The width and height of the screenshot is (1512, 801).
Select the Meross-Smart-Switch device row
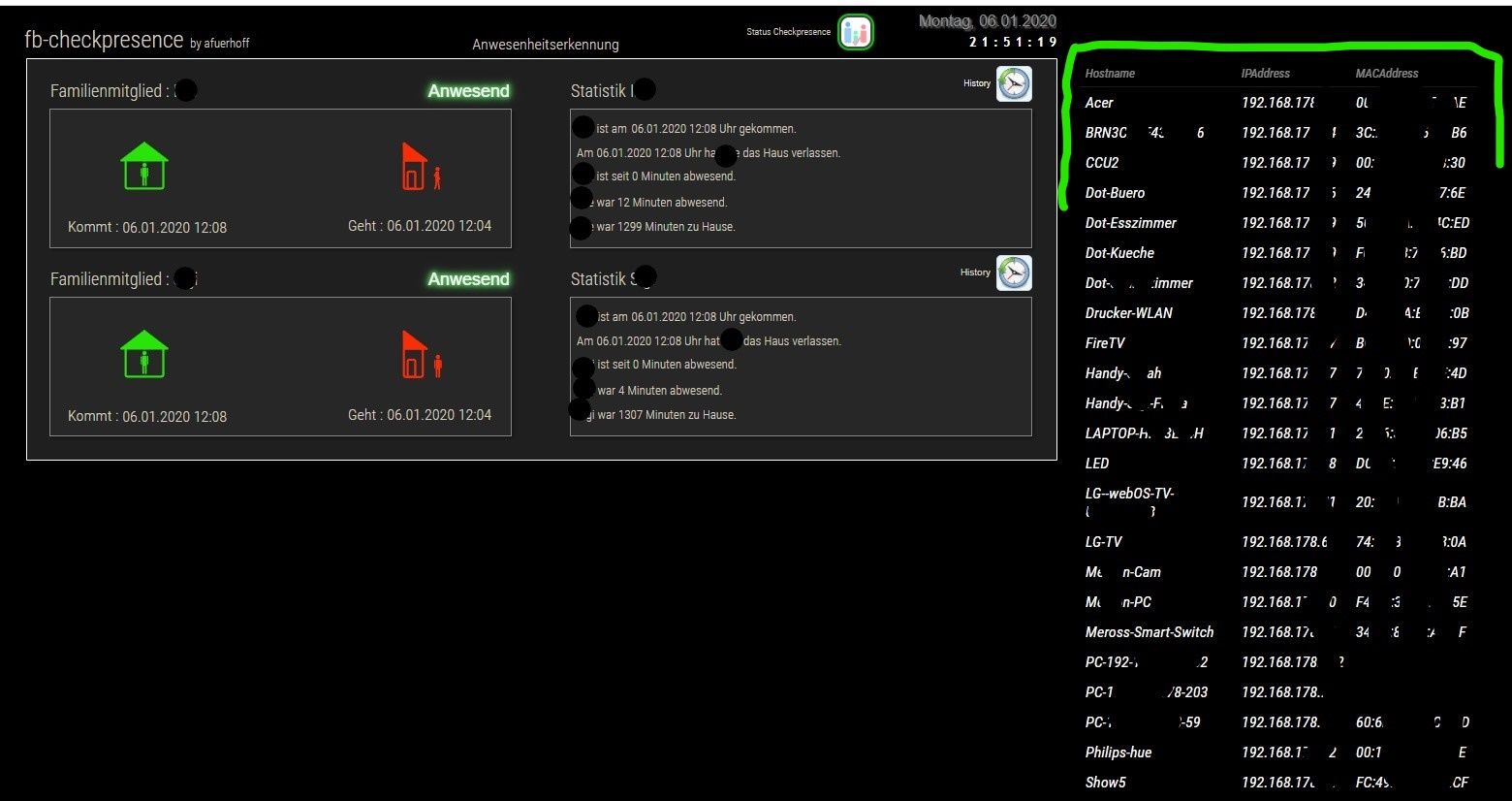point(1277,632)
